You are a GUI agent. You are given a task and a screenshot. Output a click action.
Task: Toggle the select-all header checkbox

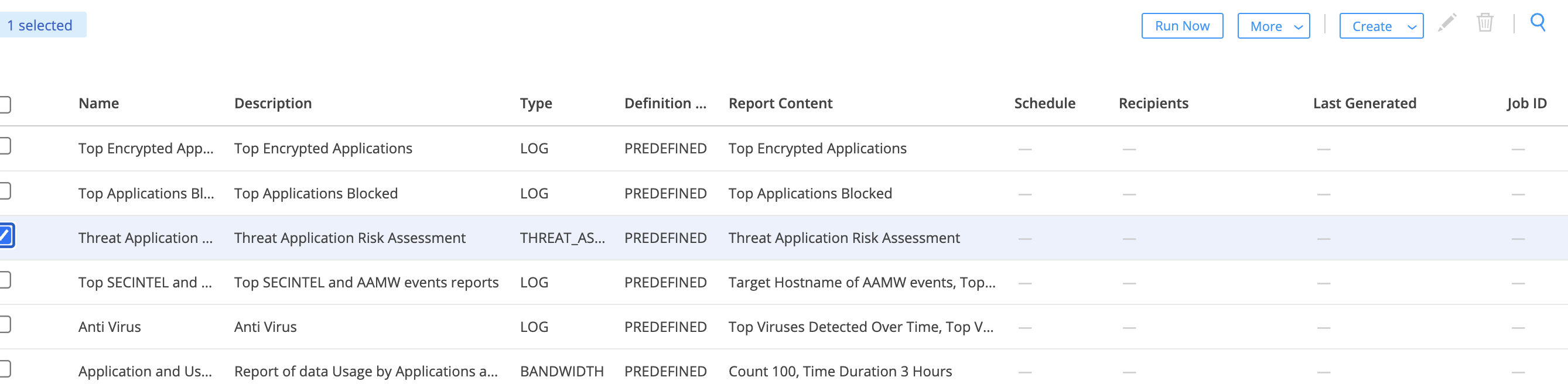coord(4,105)
